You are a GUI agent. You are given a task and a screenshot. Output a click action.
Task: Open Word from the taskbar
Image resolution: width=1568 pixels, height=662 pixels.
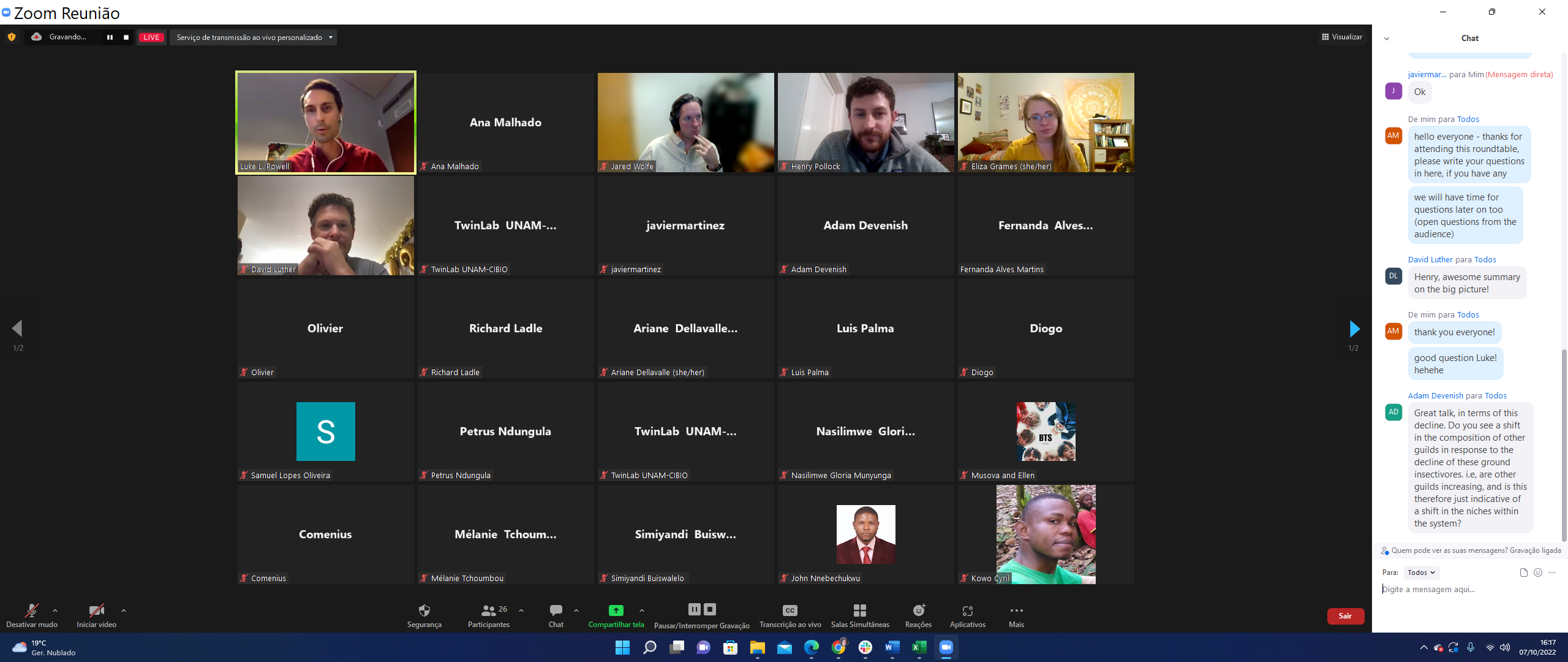tap(892, 647)
